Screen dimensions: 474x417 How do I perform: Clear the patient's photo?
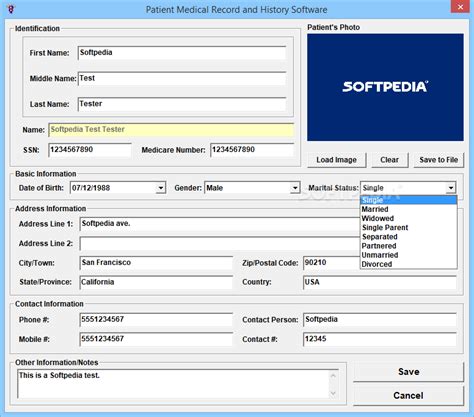[x=389, y=160]
